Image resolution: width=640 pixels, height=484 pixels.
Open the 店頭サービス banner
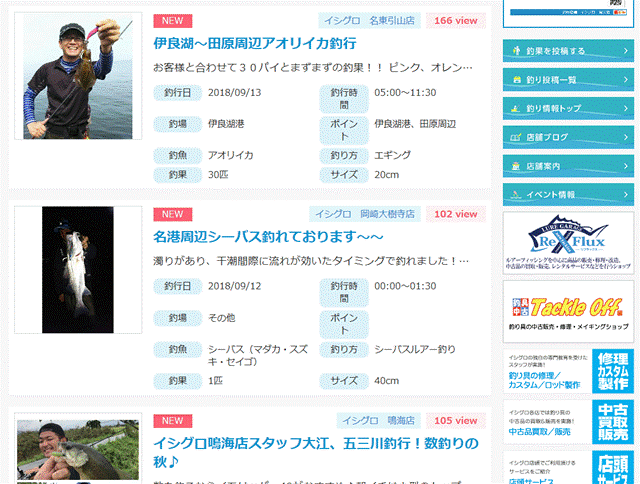[x=568, y=468]
